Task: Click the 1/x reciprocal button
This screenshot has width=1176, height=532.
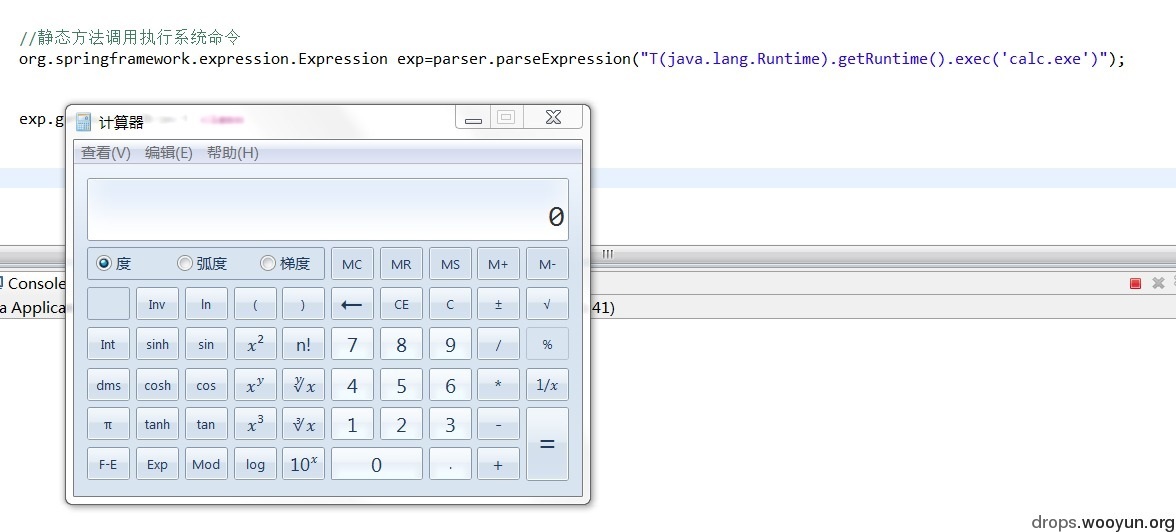Action: click(x=548, y=385)
